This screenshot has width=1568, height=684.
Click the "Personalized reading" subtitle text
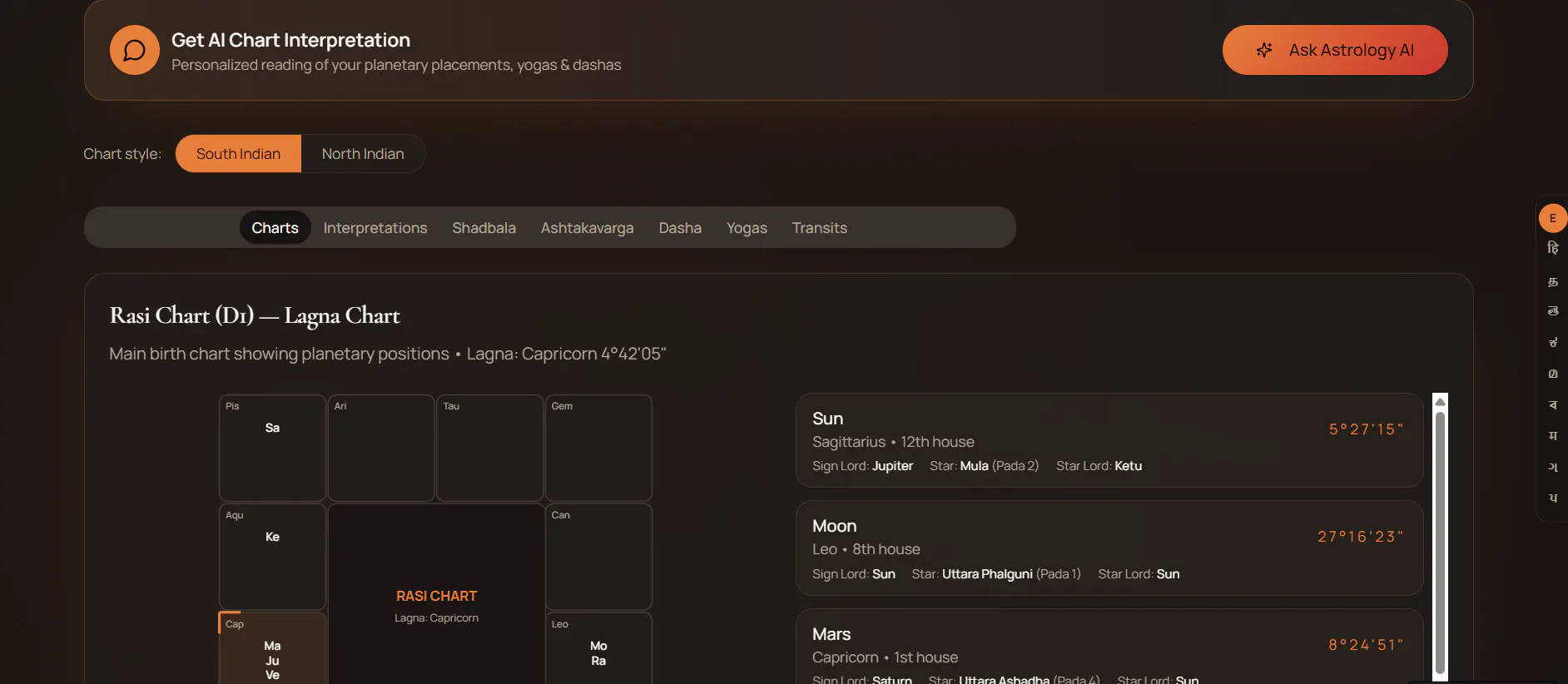tap(396, 65)
